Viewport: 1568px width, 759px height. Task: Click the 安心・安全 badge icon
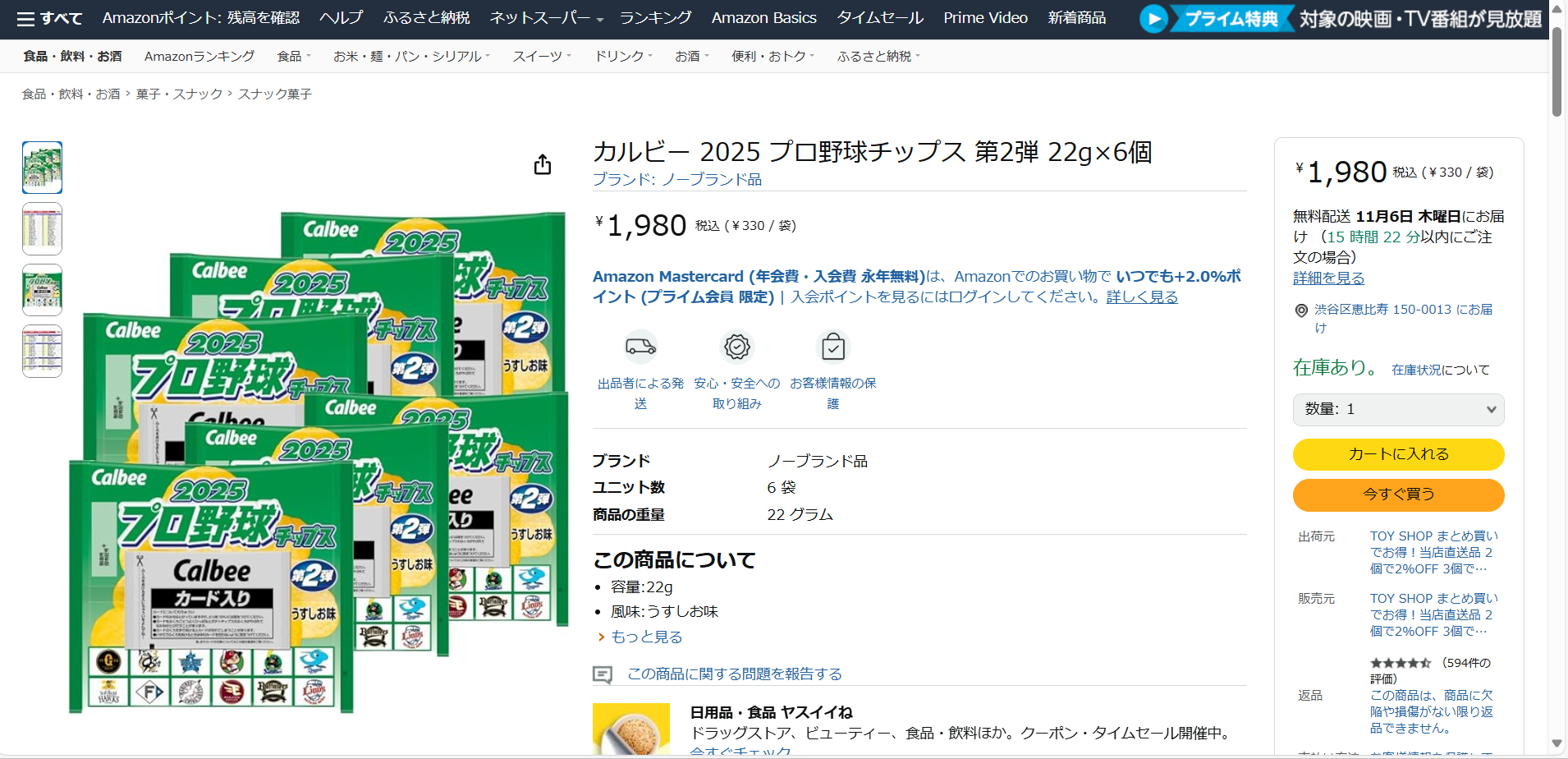pos(736,347)
